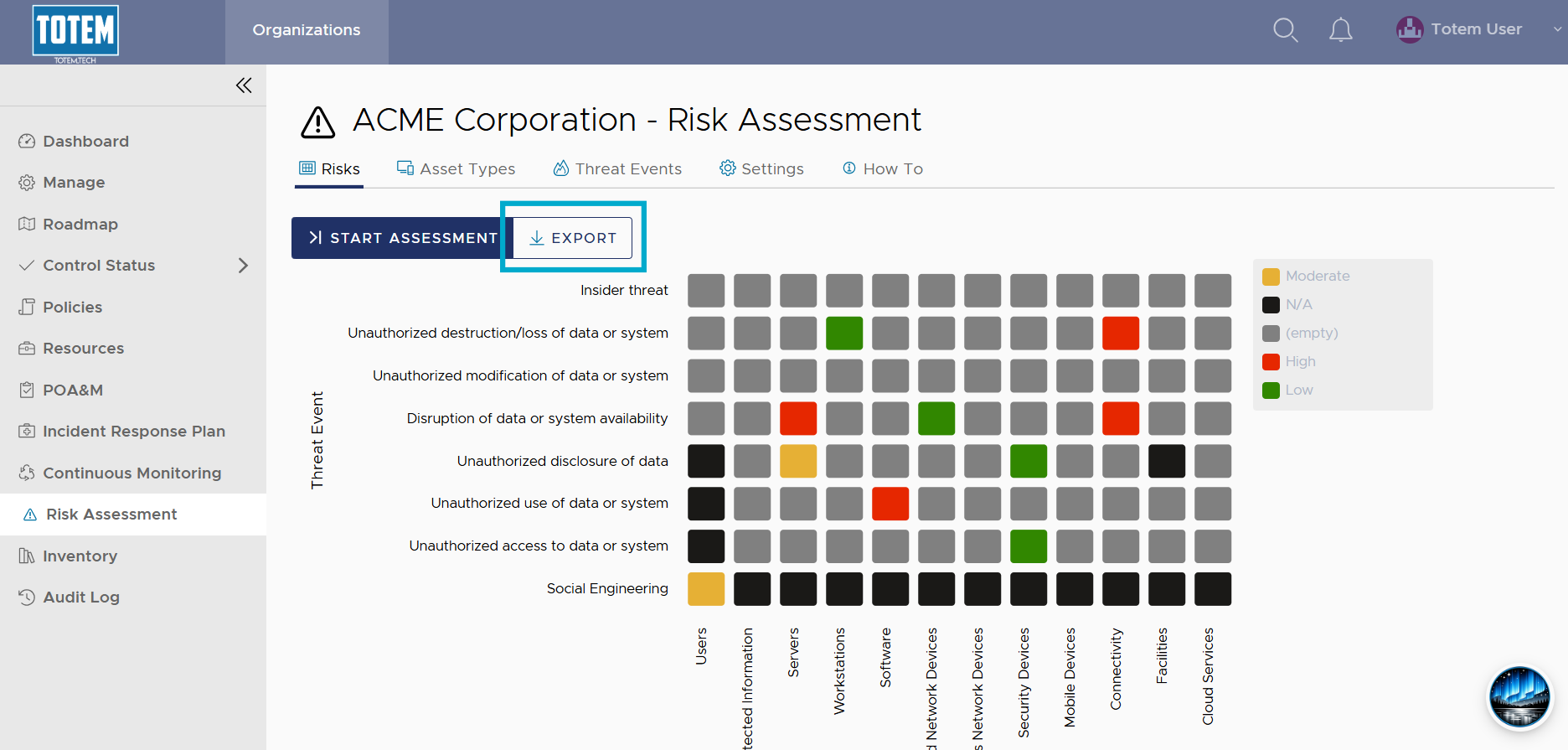The image size is (1568, 750).
Task: Toggle the Moderate legend entry
Action: click(1306, 277)
